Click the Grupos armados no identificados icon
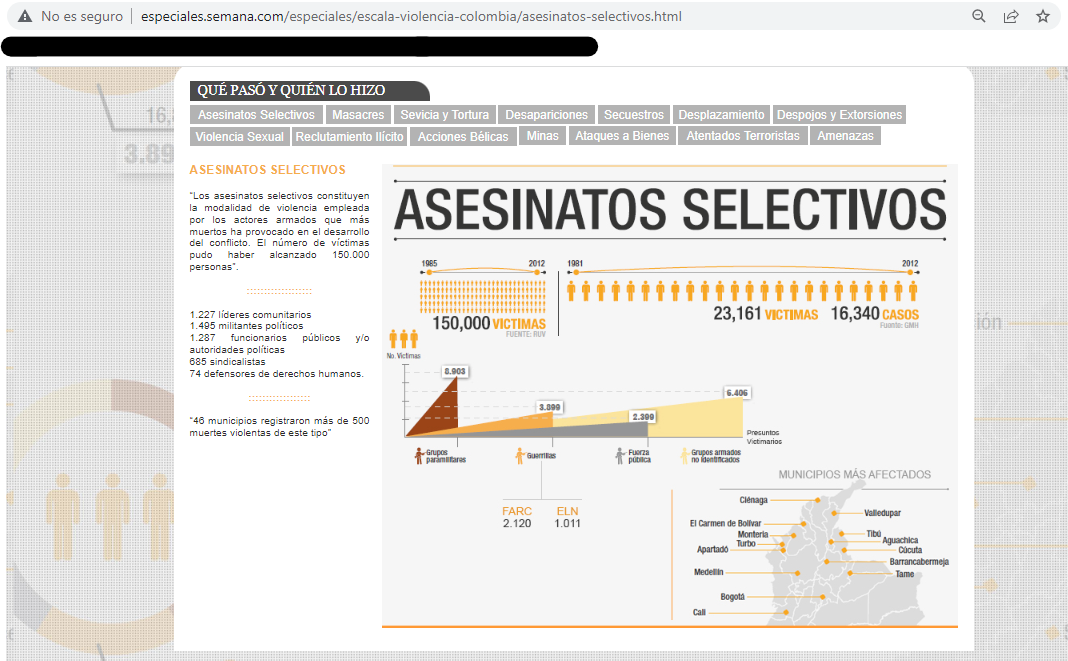 tap(685, 456)
